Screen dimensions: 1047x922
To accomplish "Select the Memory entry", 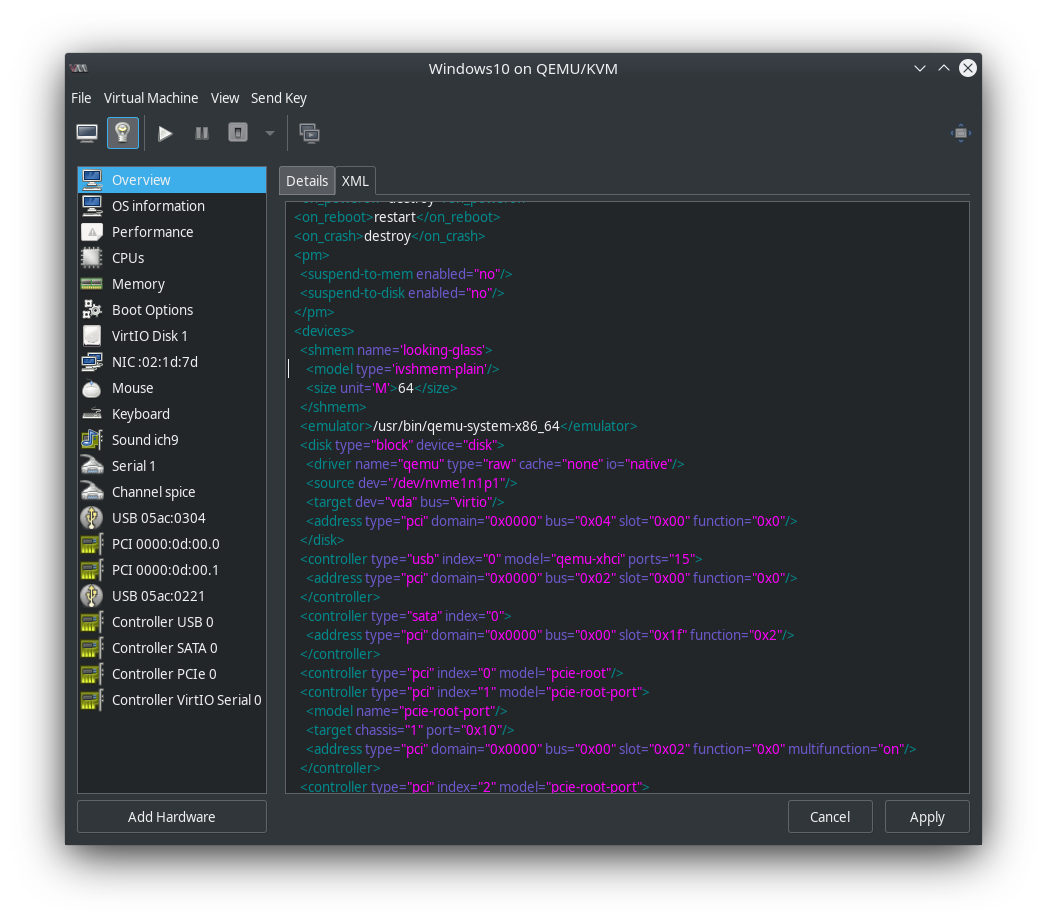I will click(x=172, y=284).
